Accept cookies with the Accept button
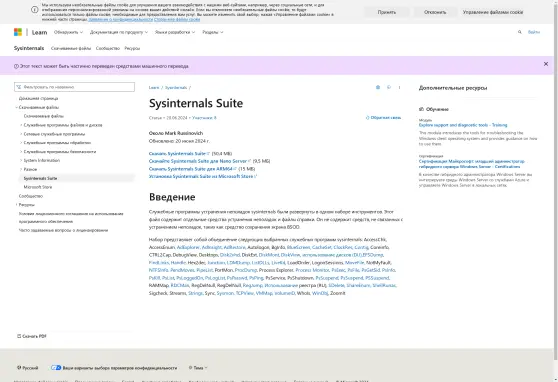 click(x=387, y=12)
